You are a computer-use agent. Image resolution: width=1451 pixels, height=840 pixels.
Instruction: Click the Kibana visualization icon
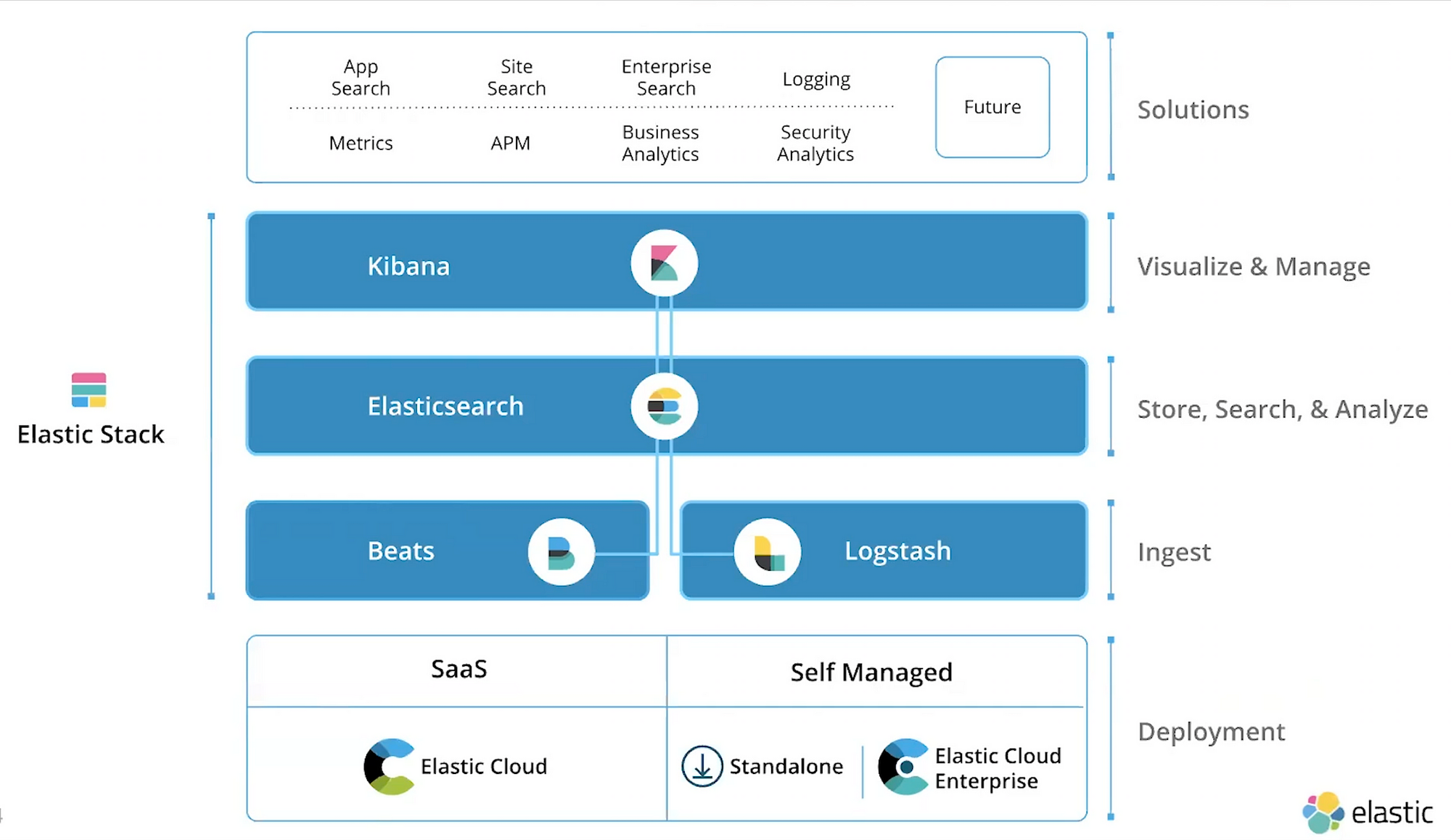(664, 264)
